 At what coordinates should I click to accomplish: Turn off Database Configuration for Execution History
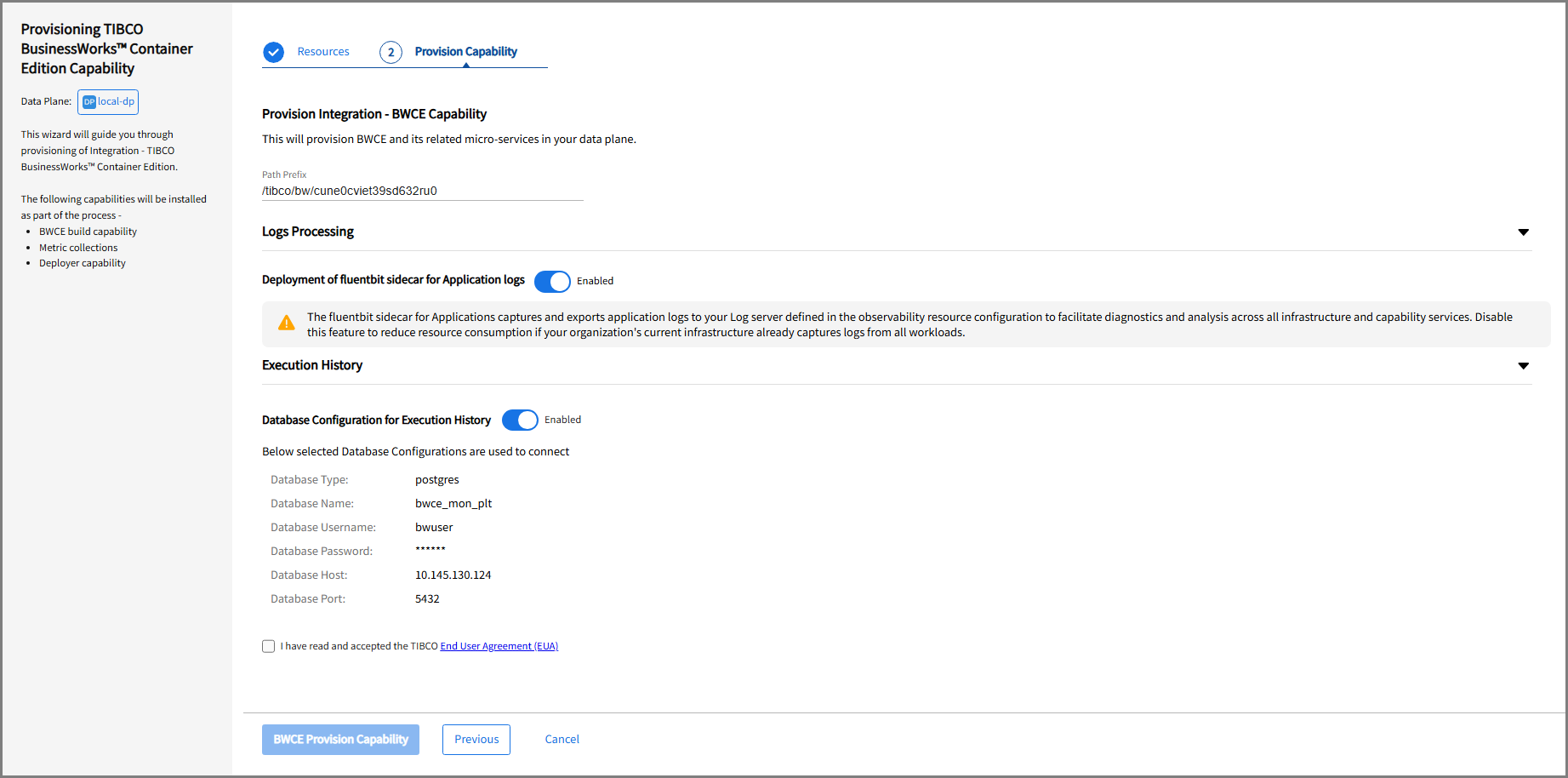tap(520, 420)
